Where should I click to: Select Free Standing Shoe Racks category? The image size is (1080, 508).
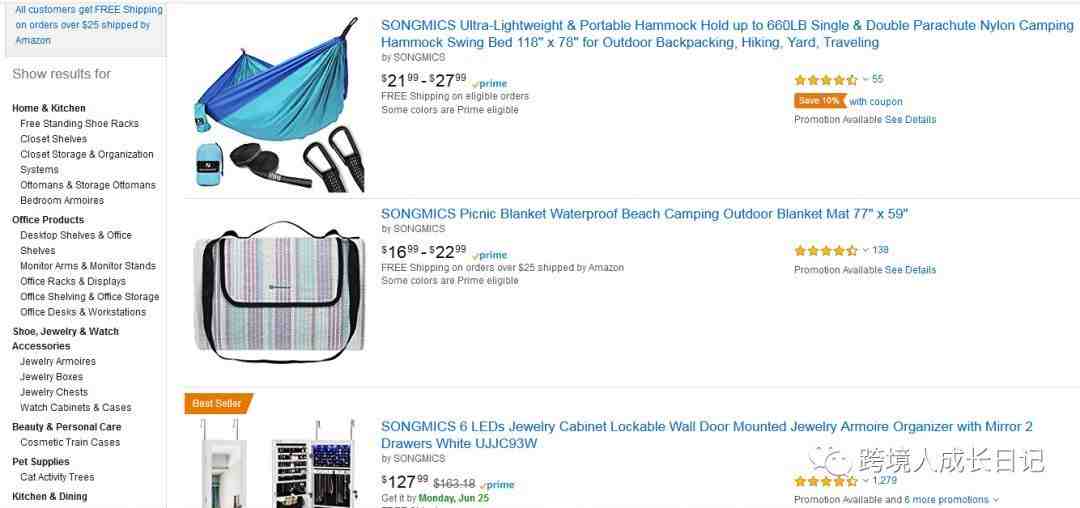79,124
